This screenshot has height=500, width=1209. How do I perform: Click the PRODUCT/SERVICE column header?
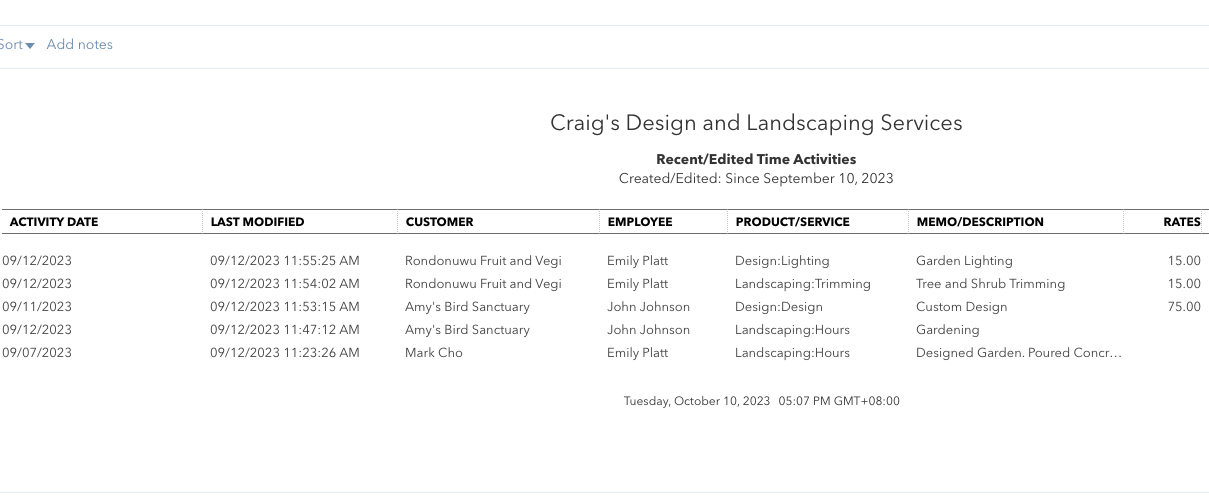pos(792,222)
